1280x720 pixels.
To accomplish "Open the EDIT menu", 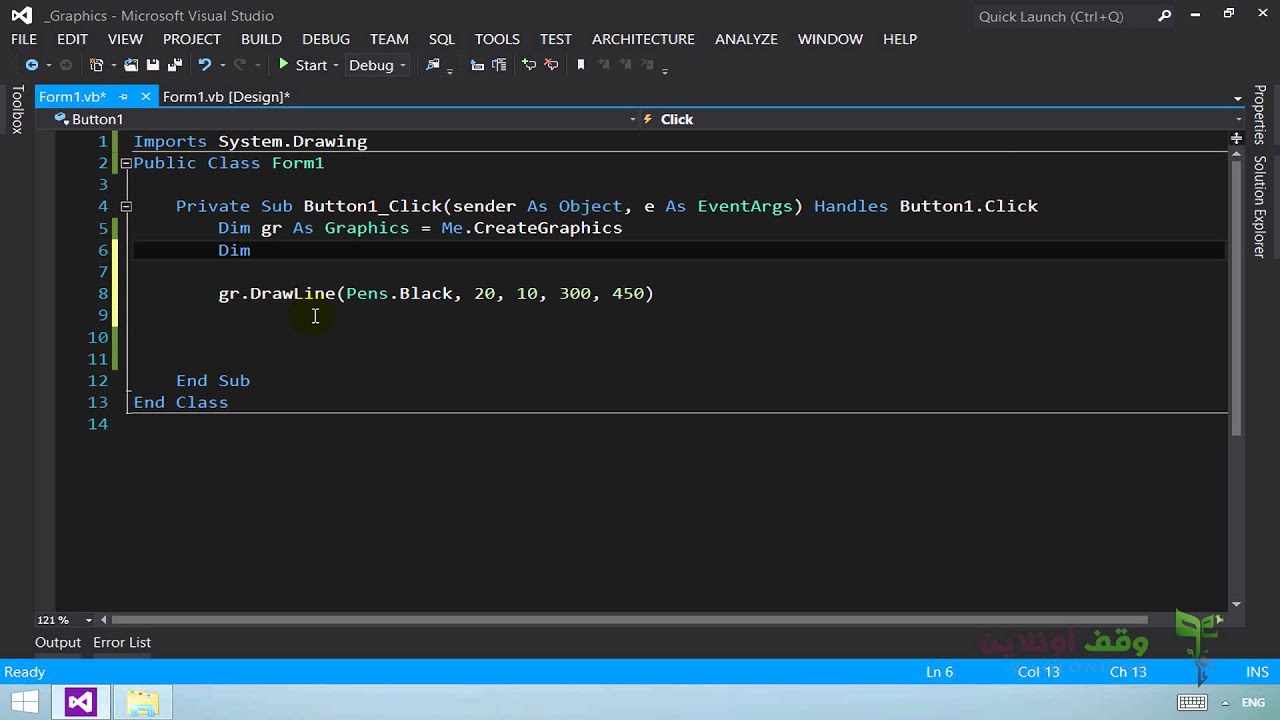I will point(72,39).
